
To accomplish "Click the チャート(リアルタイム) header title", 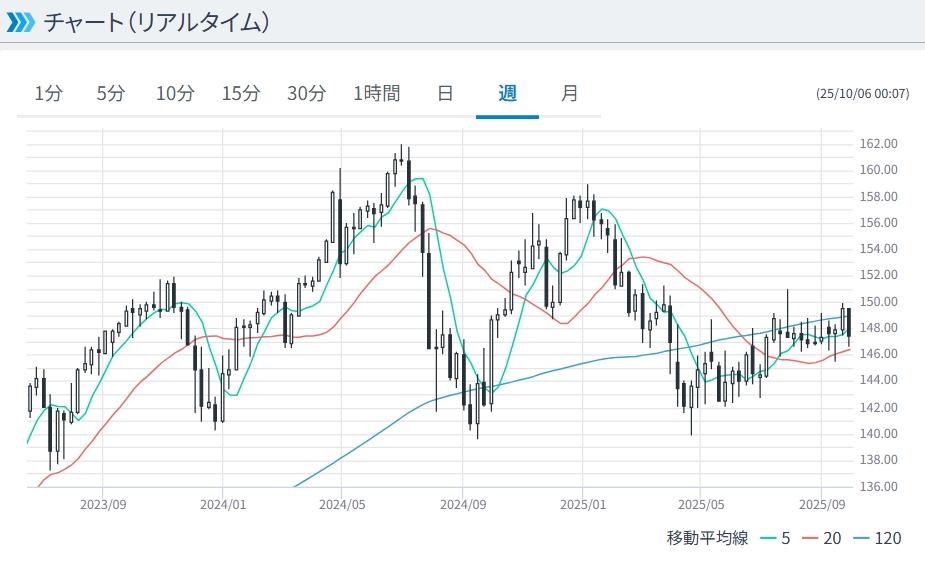I will tap(156, 22).
